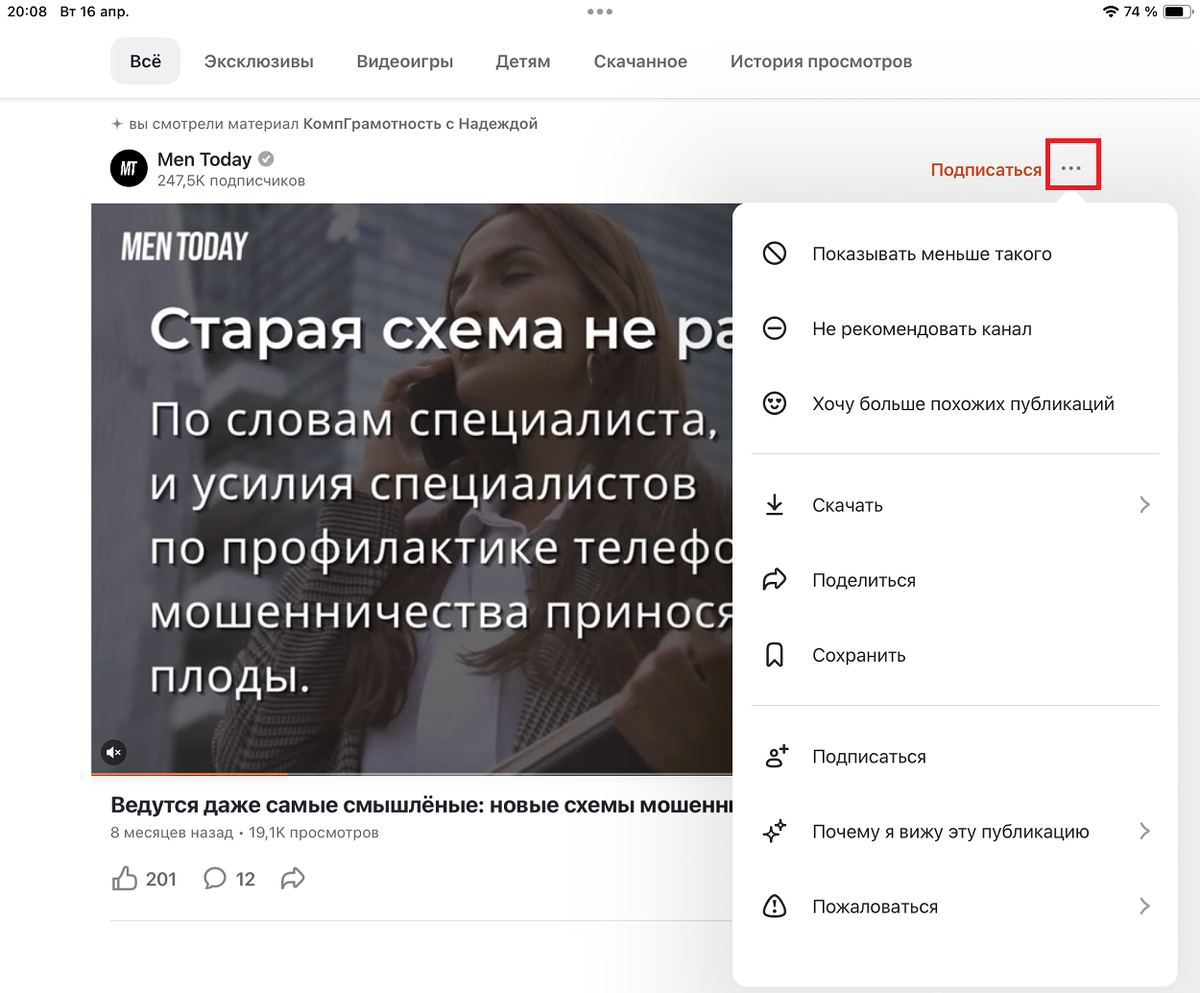Click the orange Подписаться link
This screenshot has width=1200, height=993.
coord(985,169)
